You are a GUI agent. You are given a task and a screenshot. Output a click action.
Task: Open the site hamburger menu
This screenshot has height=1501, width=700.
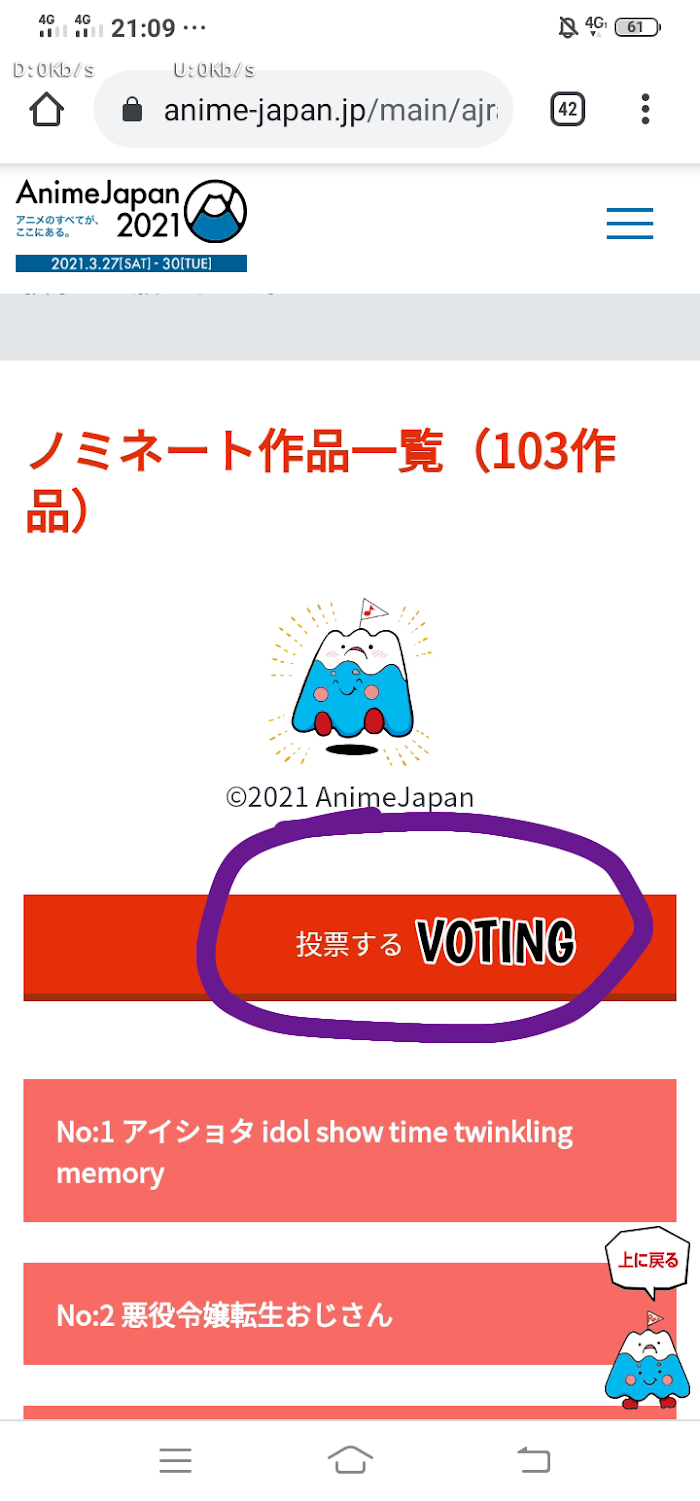point(630,223)
